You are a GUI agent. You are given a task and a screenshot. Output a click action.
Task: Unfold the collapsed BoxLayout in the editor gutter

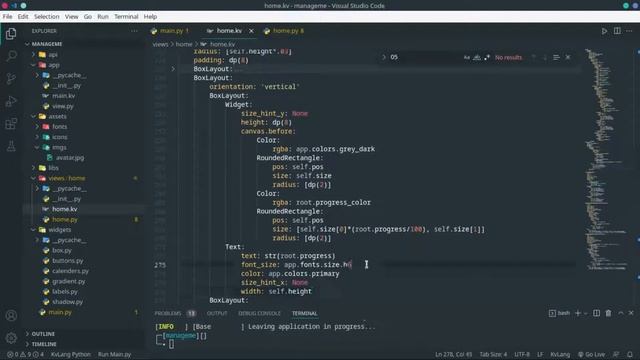tap(173, 69)
